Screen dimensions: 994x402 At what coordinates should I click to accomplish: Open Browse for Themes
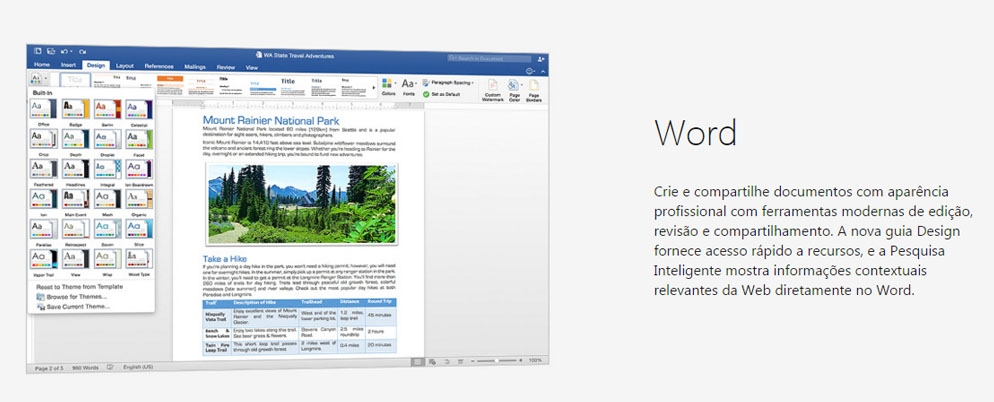coord(73,297)
